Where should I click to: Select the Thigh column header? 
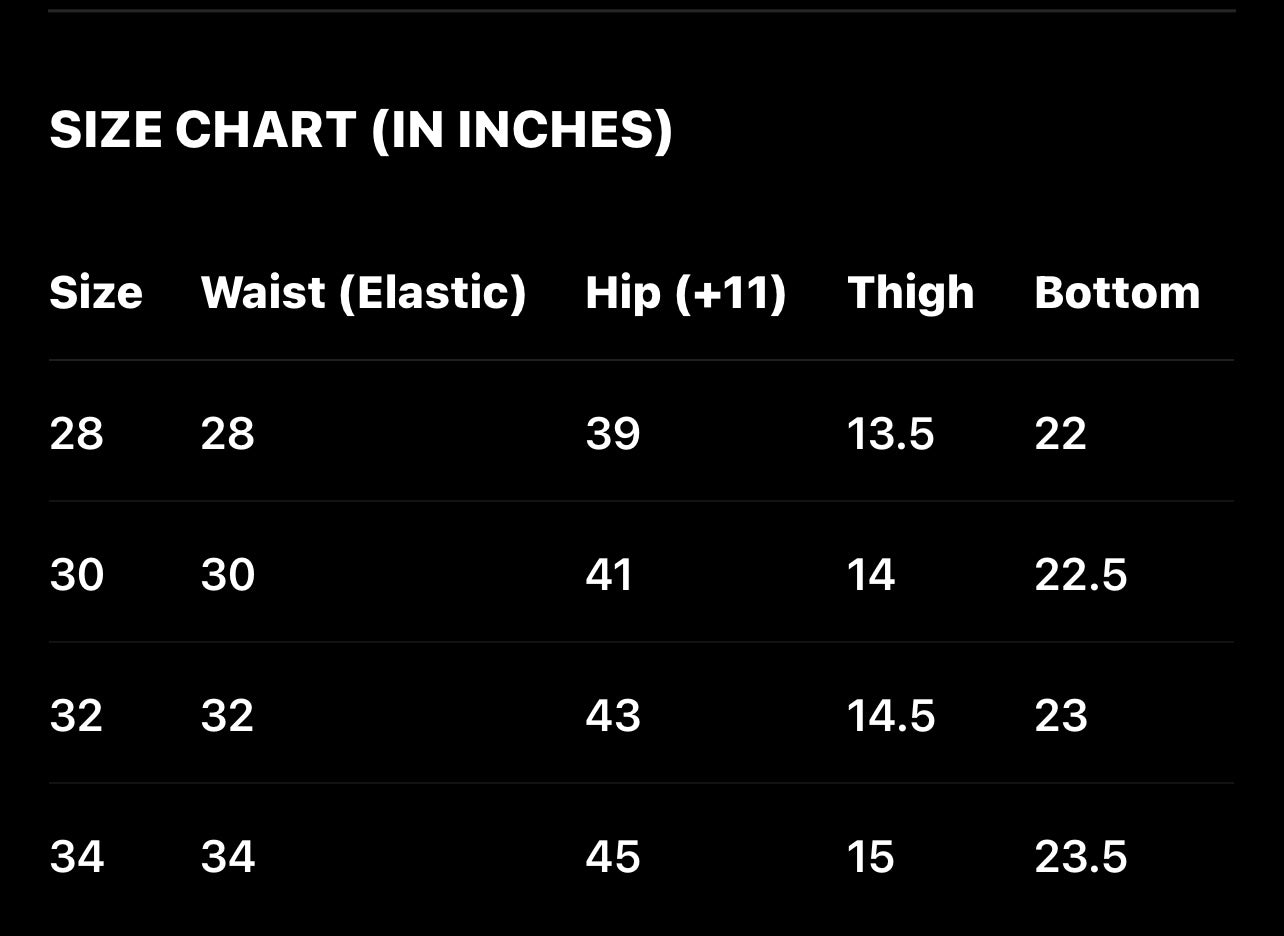[x=910, y=293]
